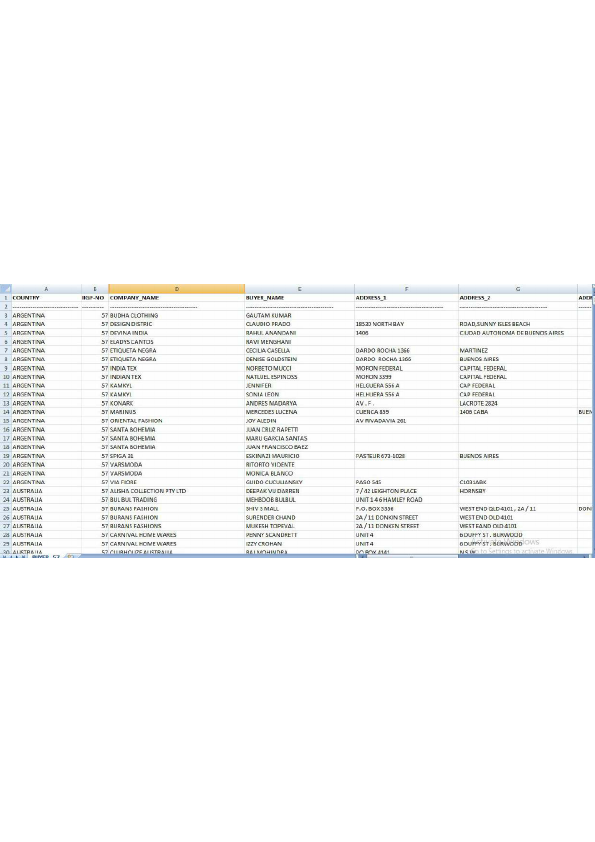The image size is (595, 842).
Task: Select cell PENNY SCANDRETT
Action: (x=299, y=534)
